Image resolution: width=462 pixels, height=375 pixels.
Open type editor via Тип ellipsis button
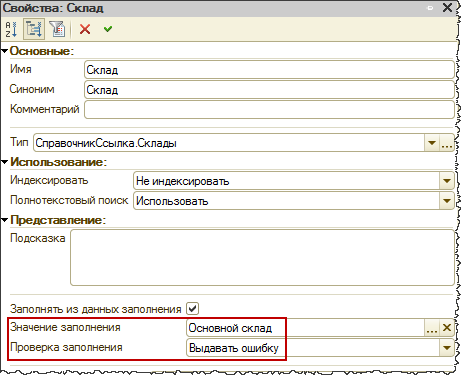pyautogui.click(x=447, y=143)
